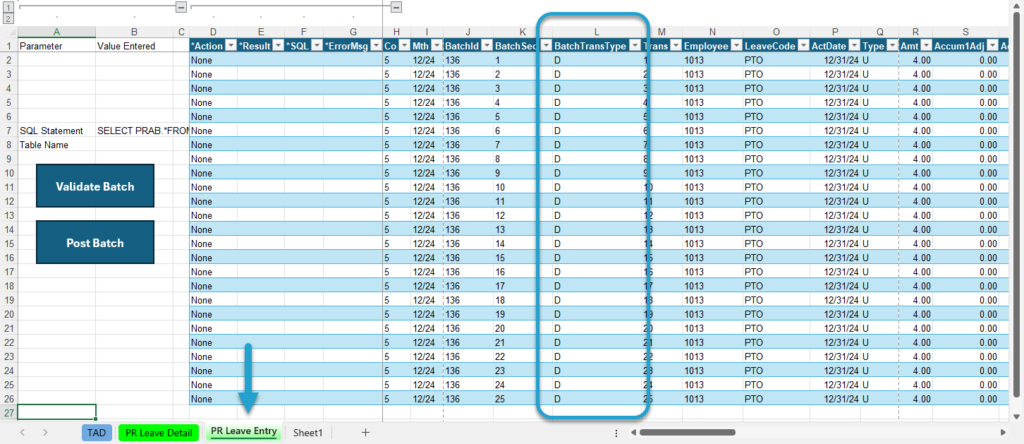Select outline level 1 button
The height and width of the screenshot is (444, 1024).
[x=8, y=7]
